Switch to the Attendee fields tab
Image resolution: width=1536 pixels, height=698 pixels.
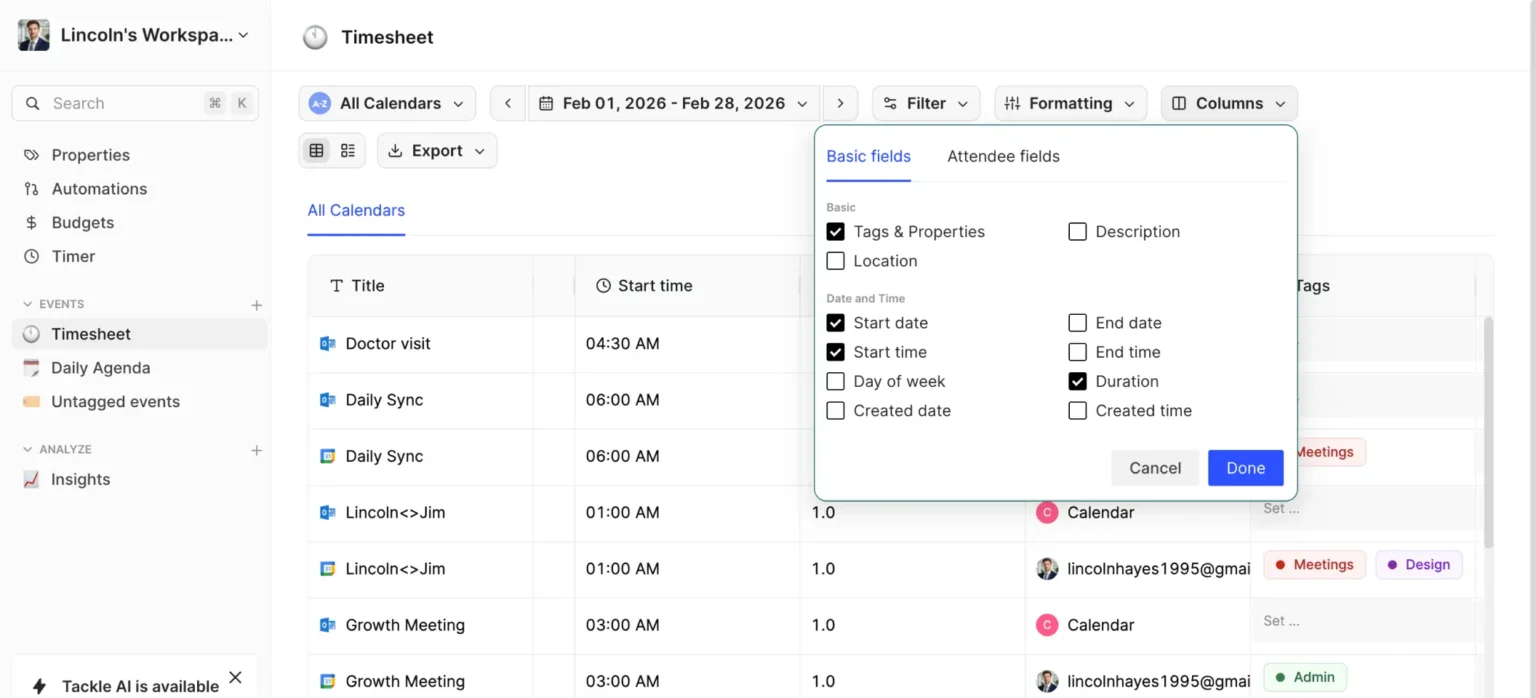1003,156
